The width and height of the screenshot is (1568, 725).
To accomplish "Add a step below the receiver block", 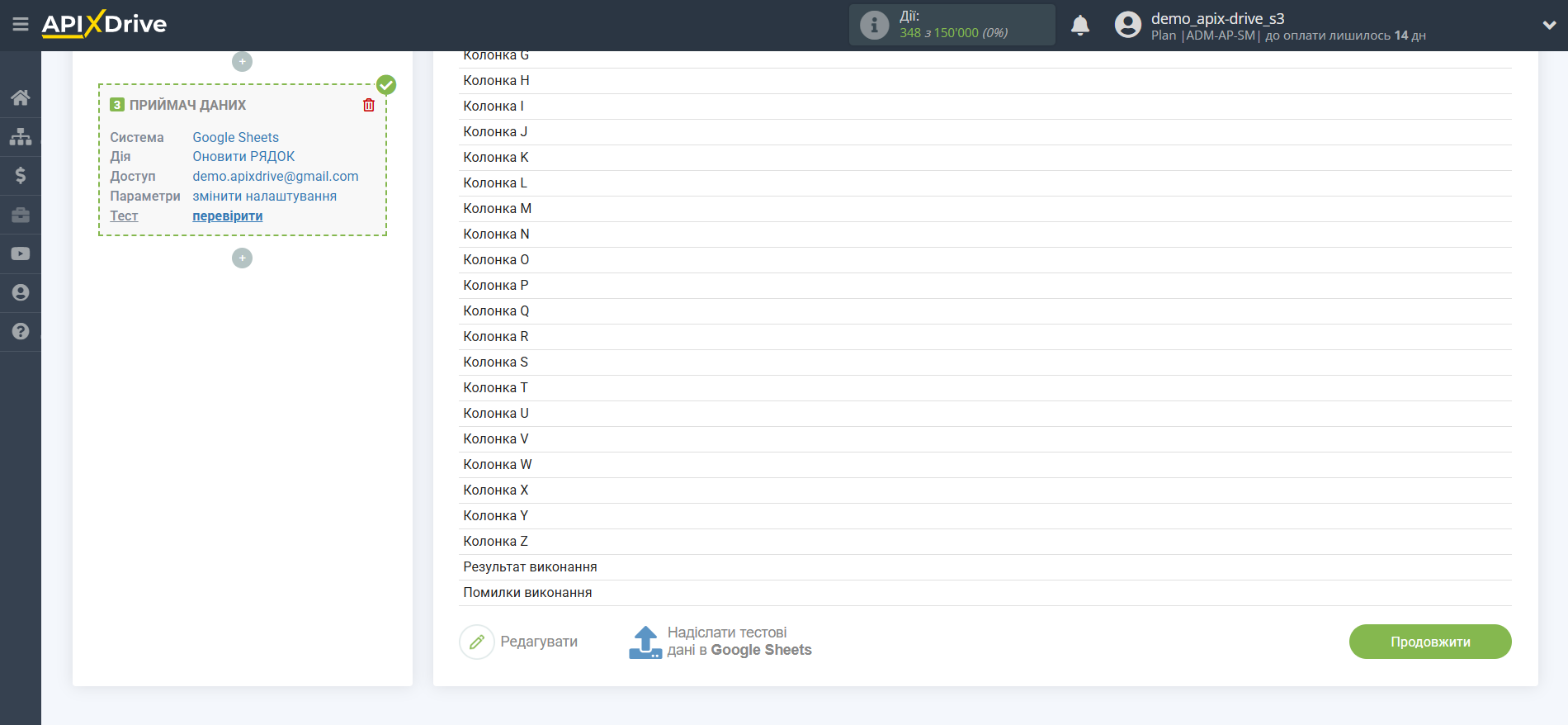I will coord(242,258).
